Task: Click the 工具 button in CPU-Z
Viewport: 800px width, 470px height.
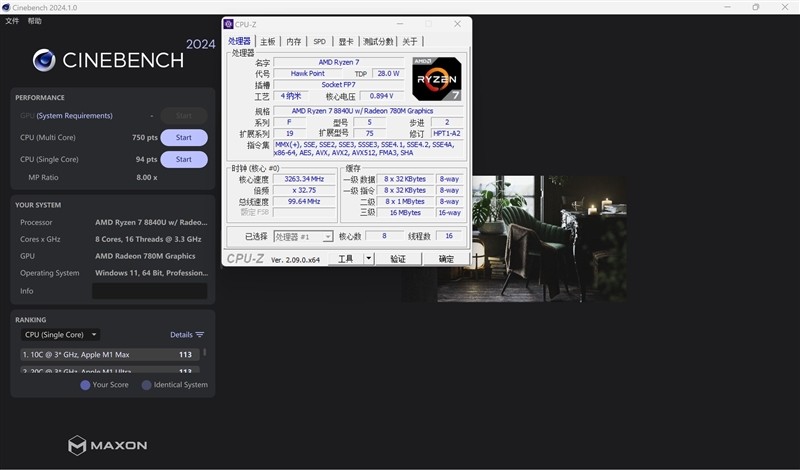Action: [345, 259]
